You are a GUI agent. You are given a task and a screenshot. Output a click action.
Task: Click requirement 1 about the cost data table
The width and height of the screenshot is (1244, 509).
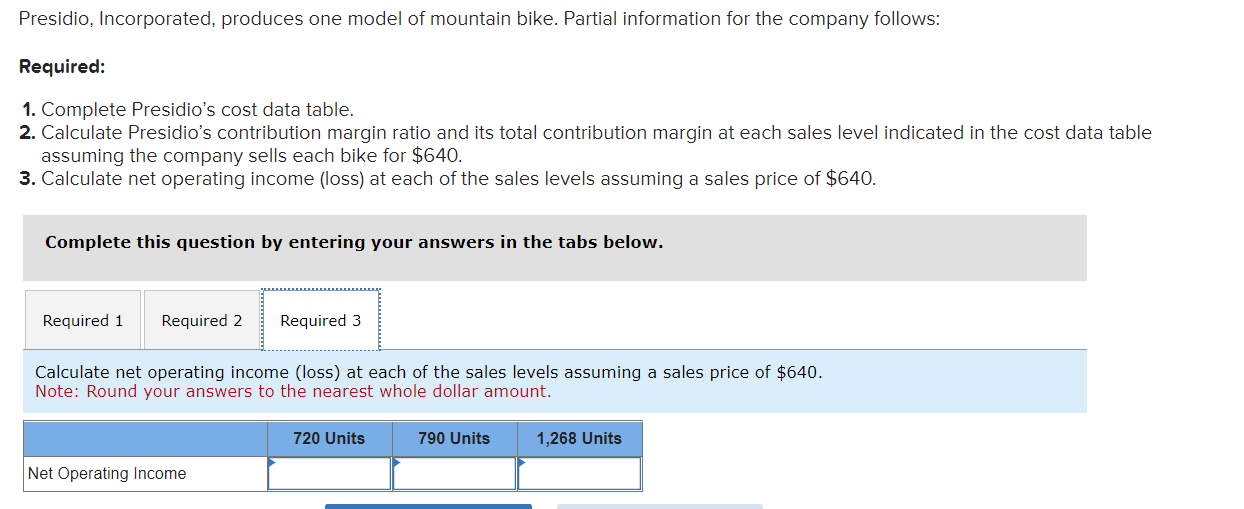coord(197,110)
